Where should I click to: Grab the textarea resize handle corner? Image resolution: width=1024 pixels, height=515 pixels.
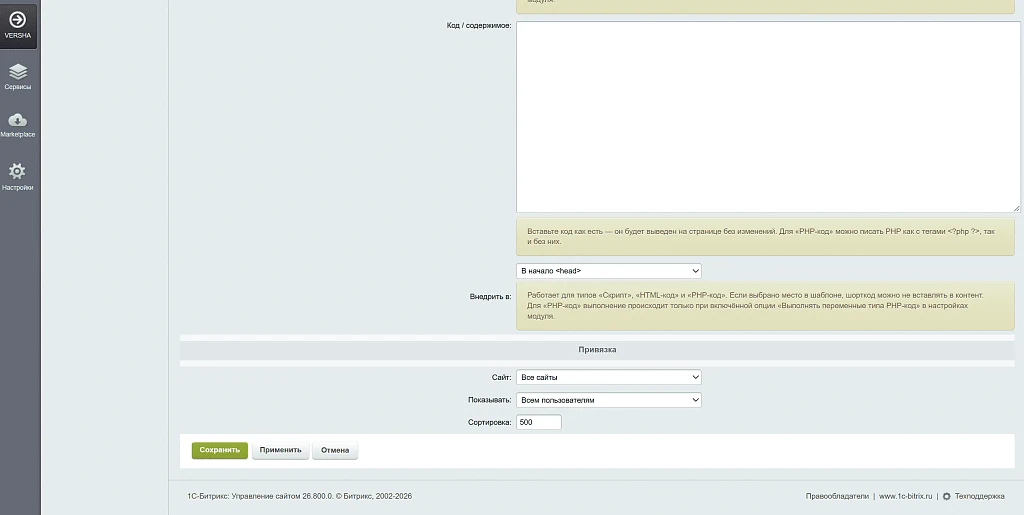point(1017,208)
